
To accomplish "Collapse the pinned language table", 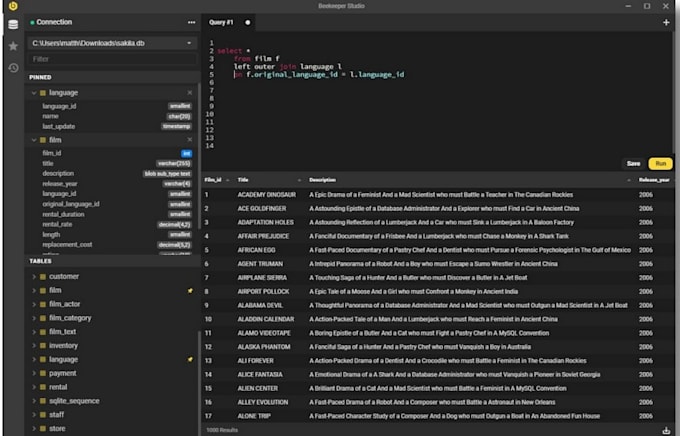I will click(x=34, y=93).
